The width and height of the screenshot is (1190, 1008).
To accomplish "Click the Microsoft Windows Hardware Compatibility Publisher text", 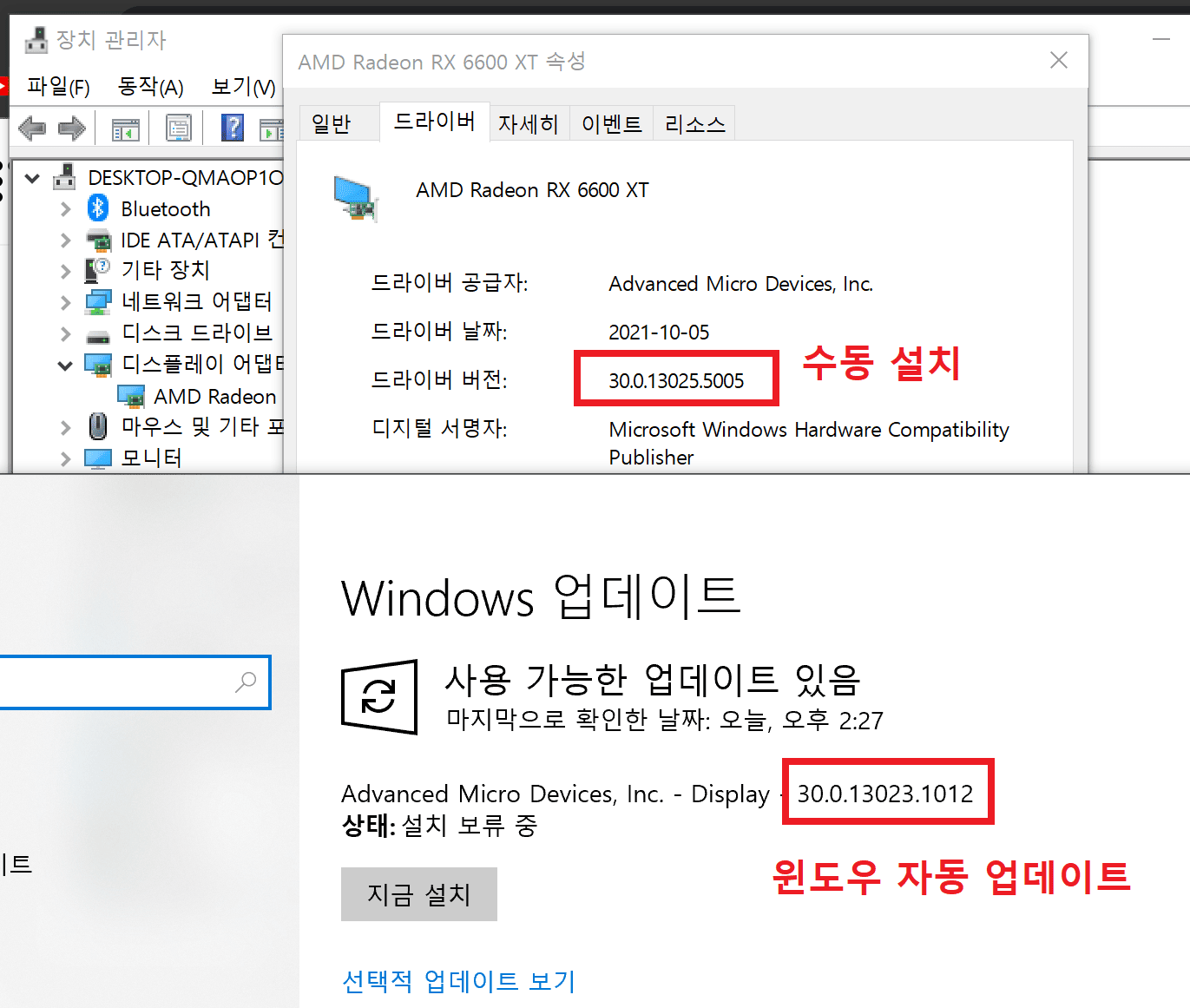I will point(809,444).
